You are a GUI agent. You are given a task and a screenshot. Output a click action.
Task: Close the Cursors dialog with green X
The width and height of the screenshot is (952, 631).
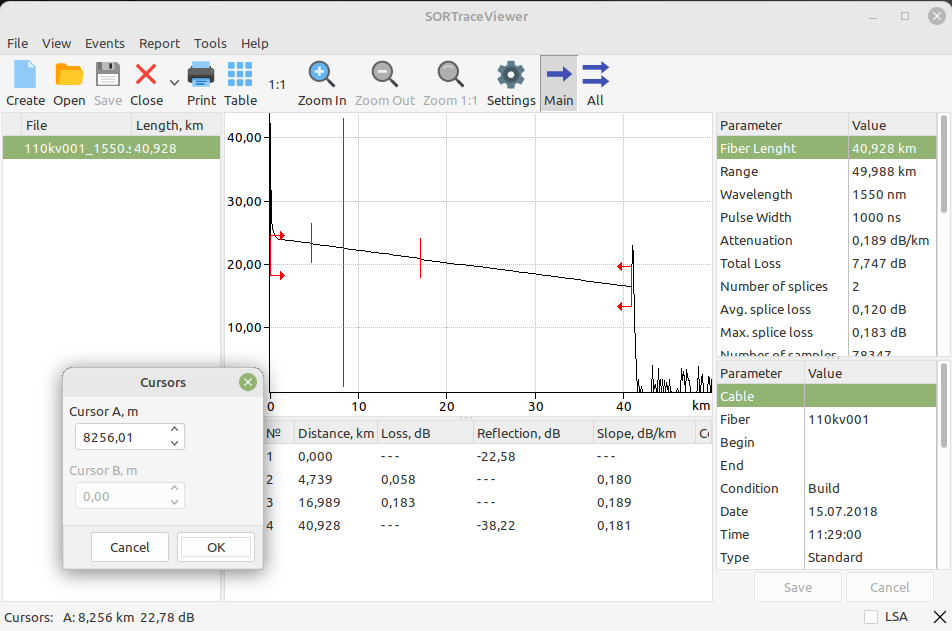pyautogui.click(x=248, y=382)
